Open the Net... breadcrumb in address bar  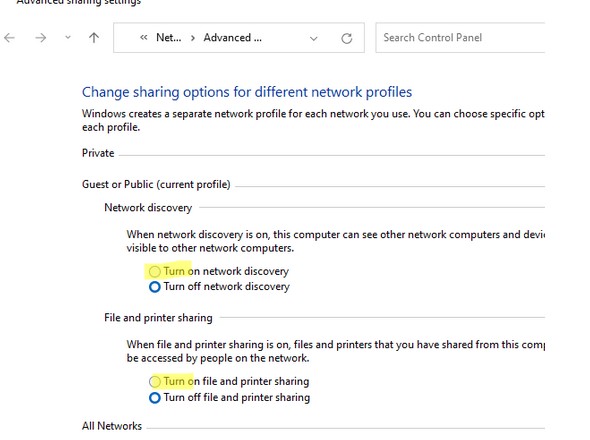pos(169,38)
